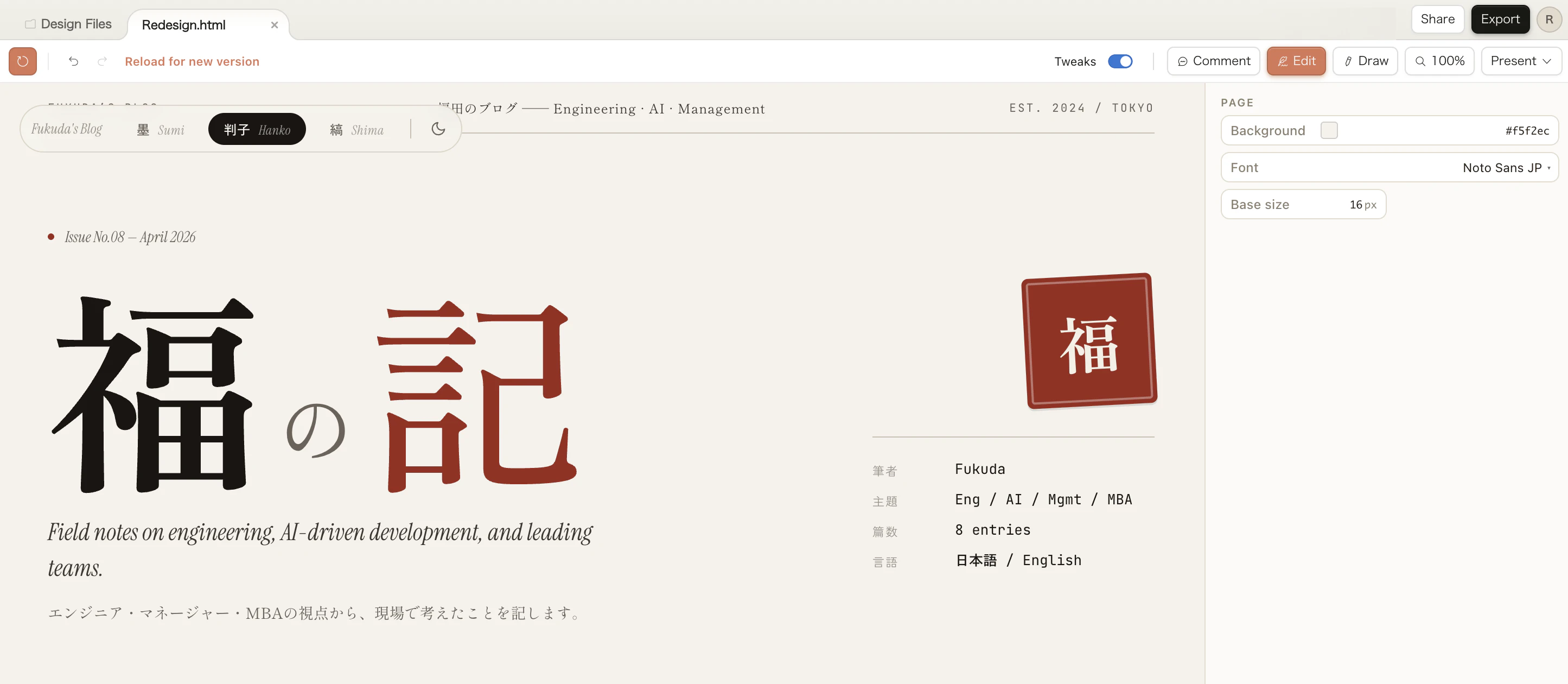The image size is (1568, 684).
Task: Click the redo arrow icon
Action: point(102,61)
